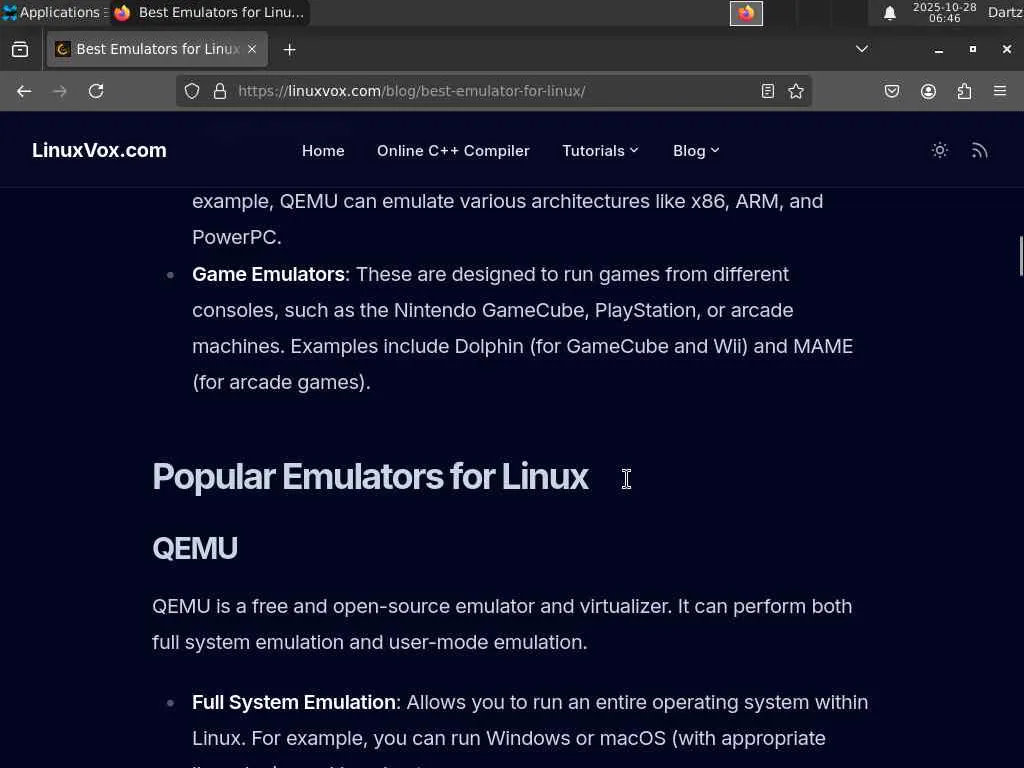Show site security padlock info
The width and height of the screenshot is (1024, 768).
pyautogui.click(x=220, y=91)
